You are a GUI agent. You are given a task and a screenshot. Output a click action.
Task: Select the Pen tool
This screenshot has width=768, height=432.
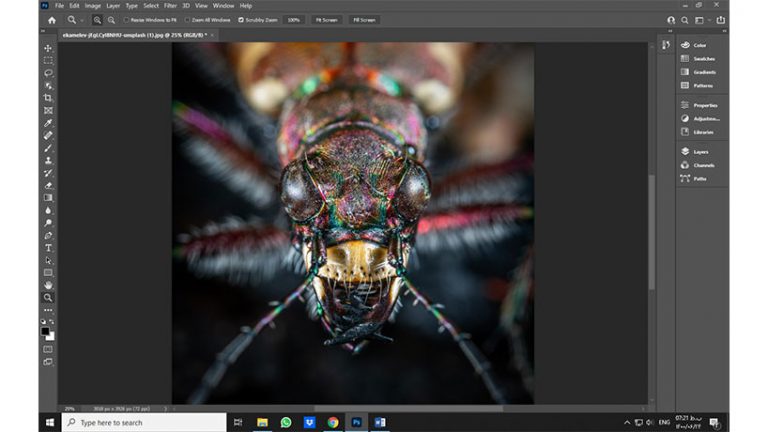48,236
